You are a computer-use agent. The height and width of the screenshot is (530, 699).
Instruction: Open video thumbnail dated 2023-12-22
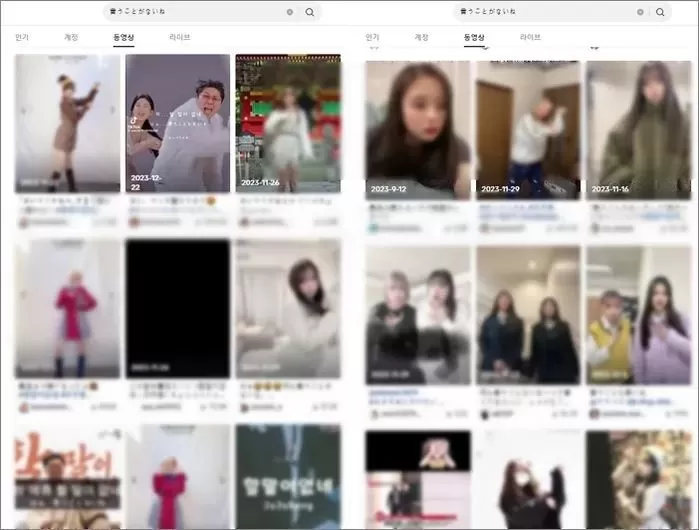(x=178, y=123)
